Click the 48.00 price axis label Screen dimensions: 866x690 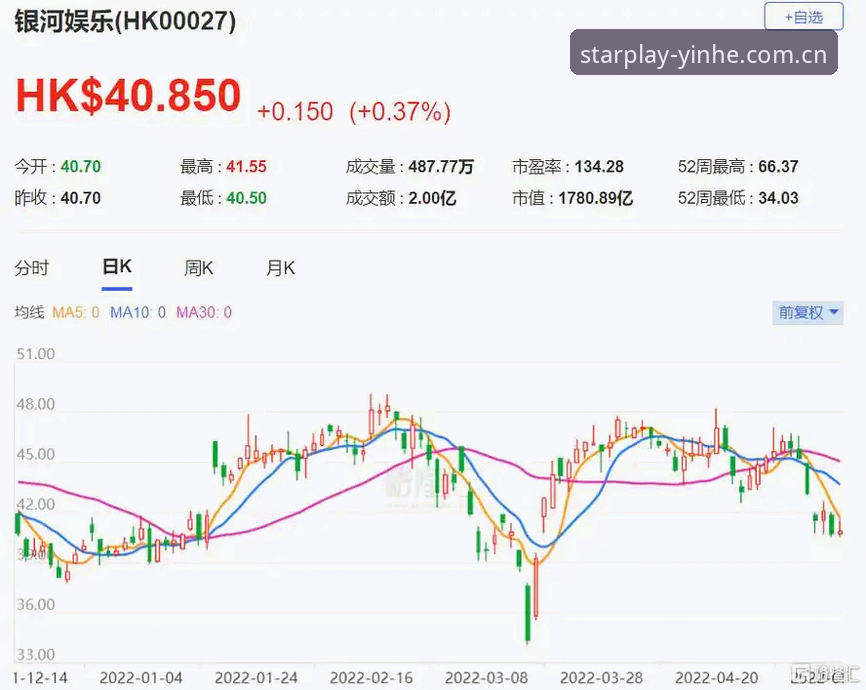(36, 404)
